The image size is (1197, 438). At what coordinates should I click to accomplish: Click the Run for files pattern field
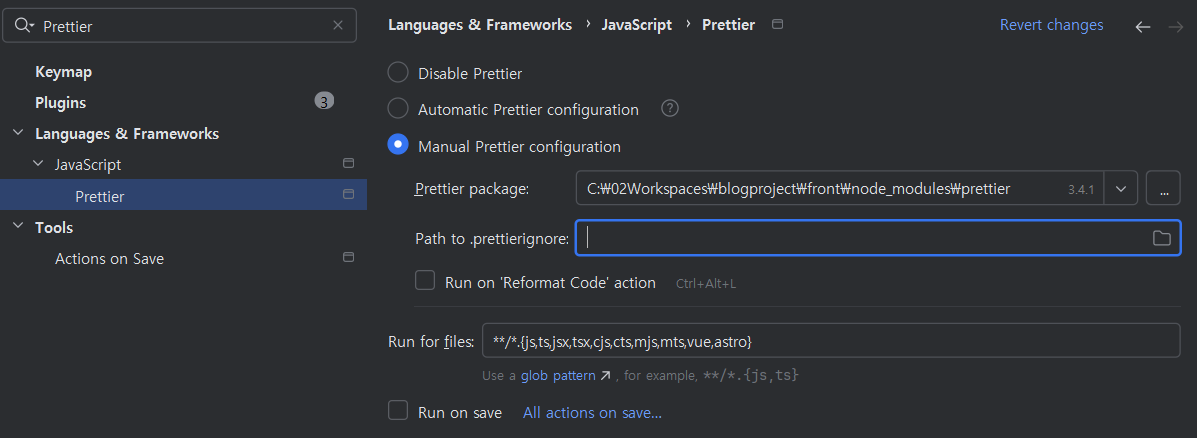(830, 341)
